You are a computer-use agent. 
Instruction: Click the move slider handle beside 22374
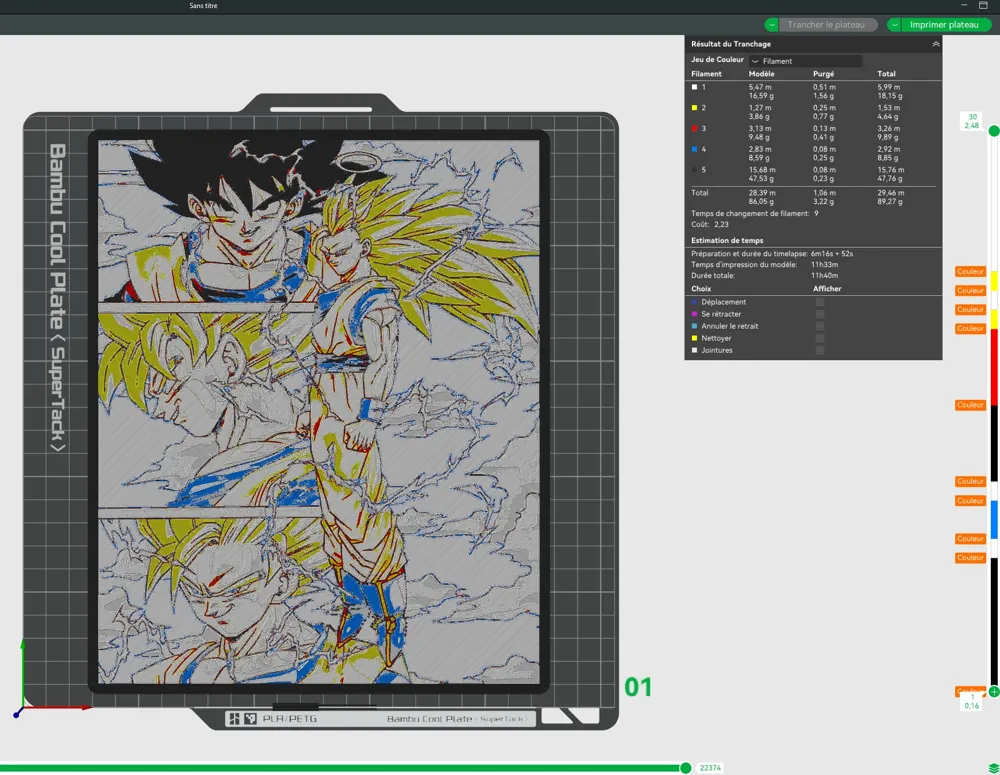coord(686,768)
